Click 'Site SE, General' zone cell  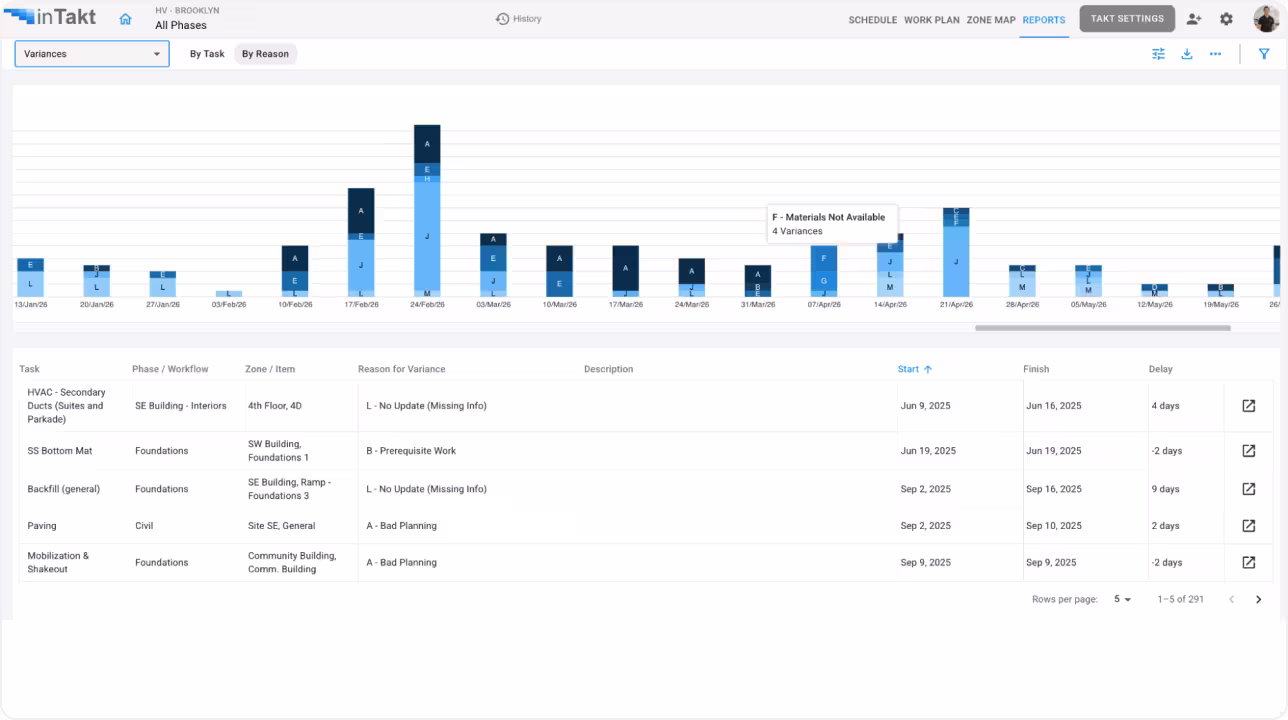coord(282,526)
